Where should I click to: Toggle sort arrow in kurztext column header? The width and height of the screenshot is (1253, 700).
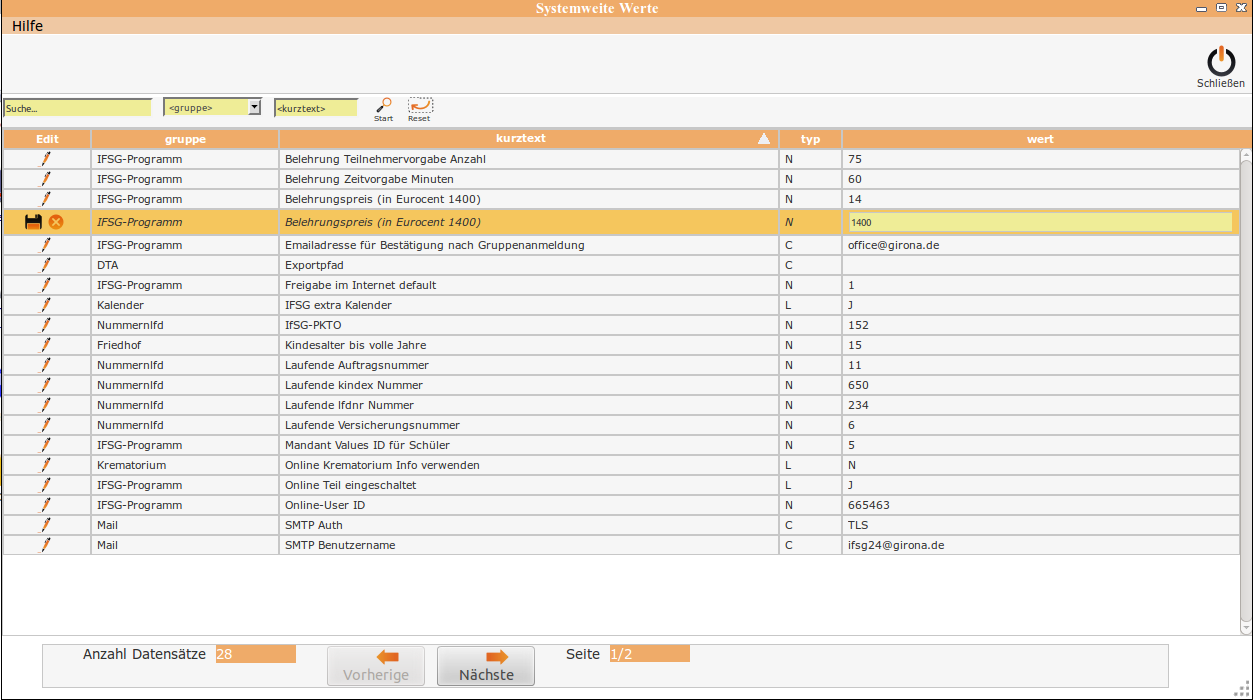[x=764, y=139]
